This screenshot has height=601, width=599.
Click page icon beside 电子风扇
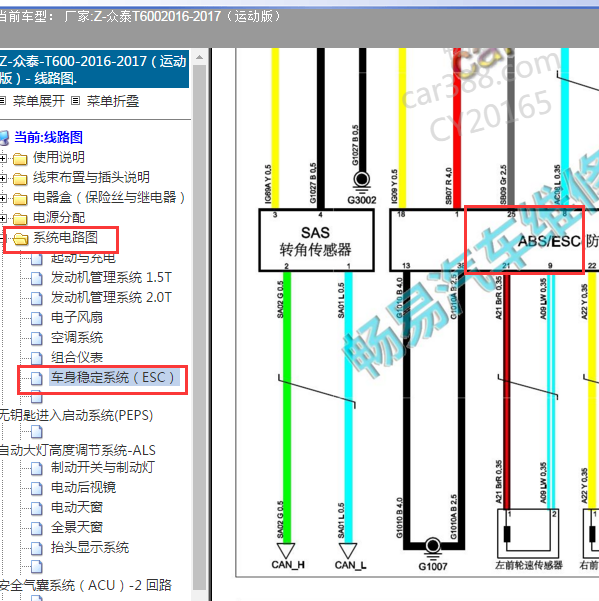[36, 318]
